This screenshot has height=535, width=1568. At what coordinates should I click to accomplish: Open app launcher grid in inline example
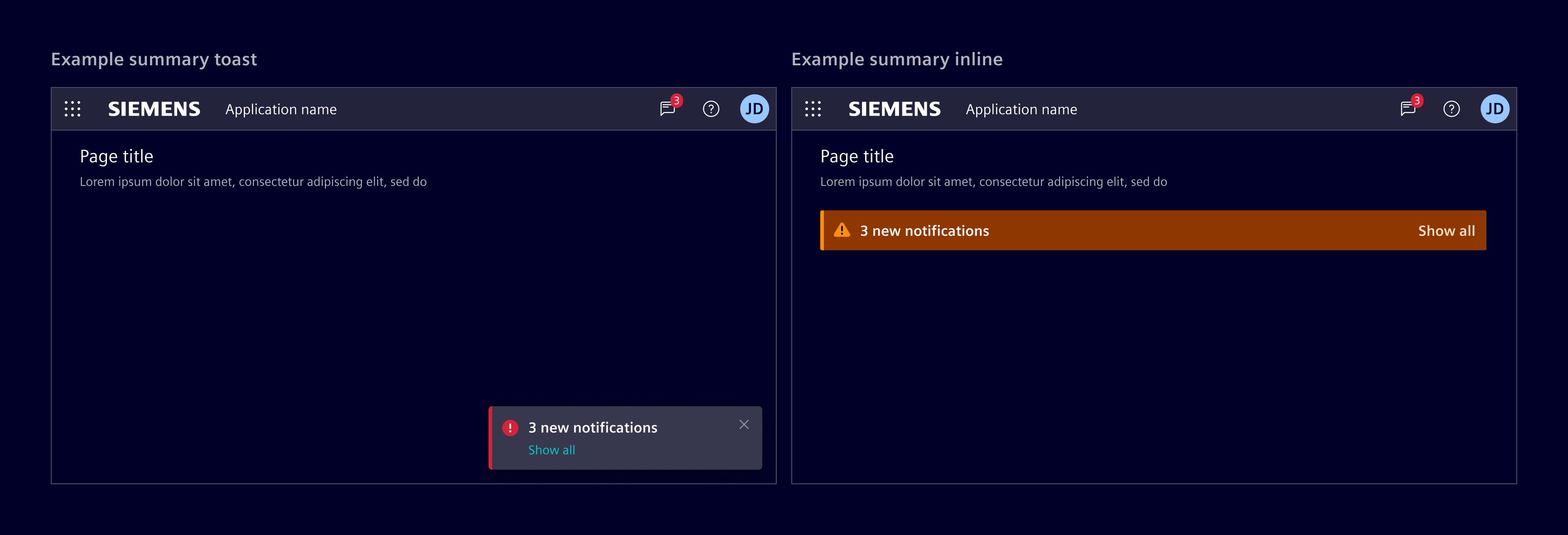click(813, 109)
